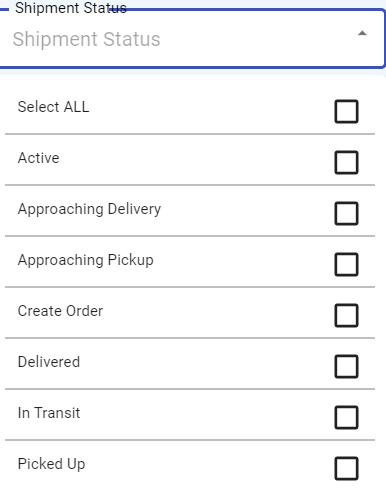386x502 pixels.
Task: Check the Select ALL checkbox
Action: (346, 111)
